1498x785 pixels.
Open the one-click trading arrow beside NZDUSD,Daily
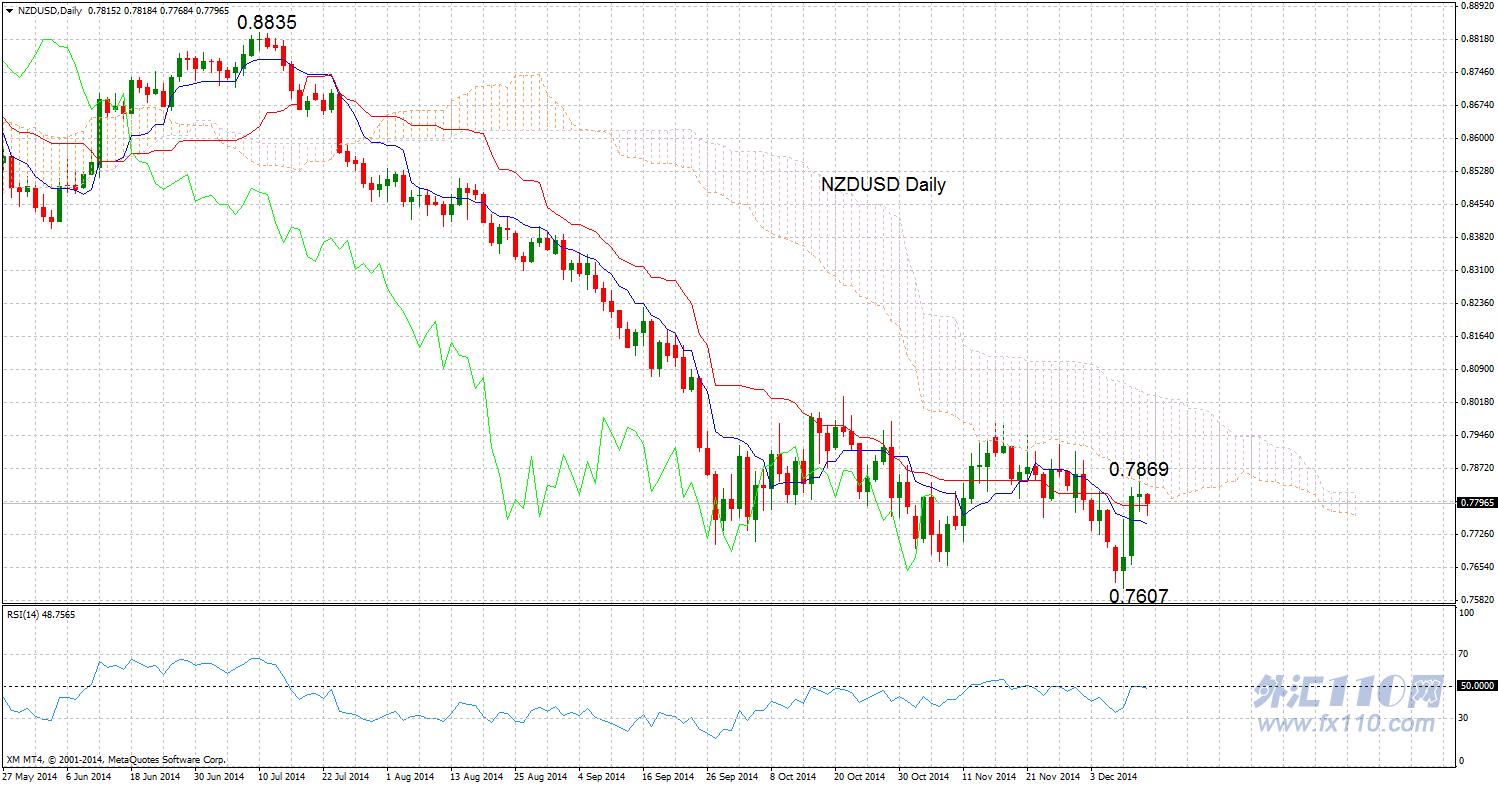tap(9, 10)
